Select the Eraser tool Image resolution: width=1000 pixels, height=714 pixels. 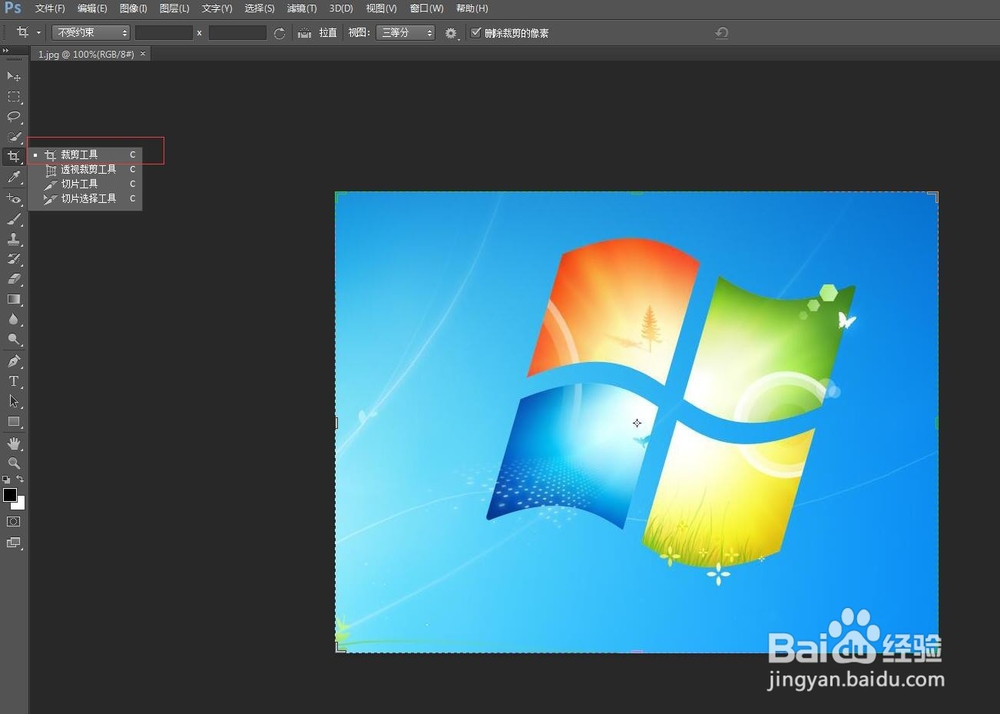[13, 279]
